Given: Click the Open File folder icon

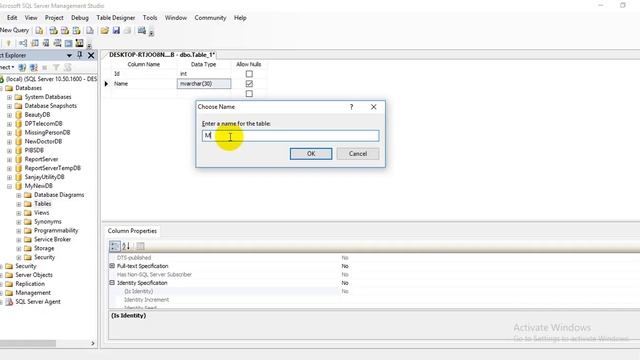Looking at the screenshot, I should pyautogui.click(x=104, y=31).
